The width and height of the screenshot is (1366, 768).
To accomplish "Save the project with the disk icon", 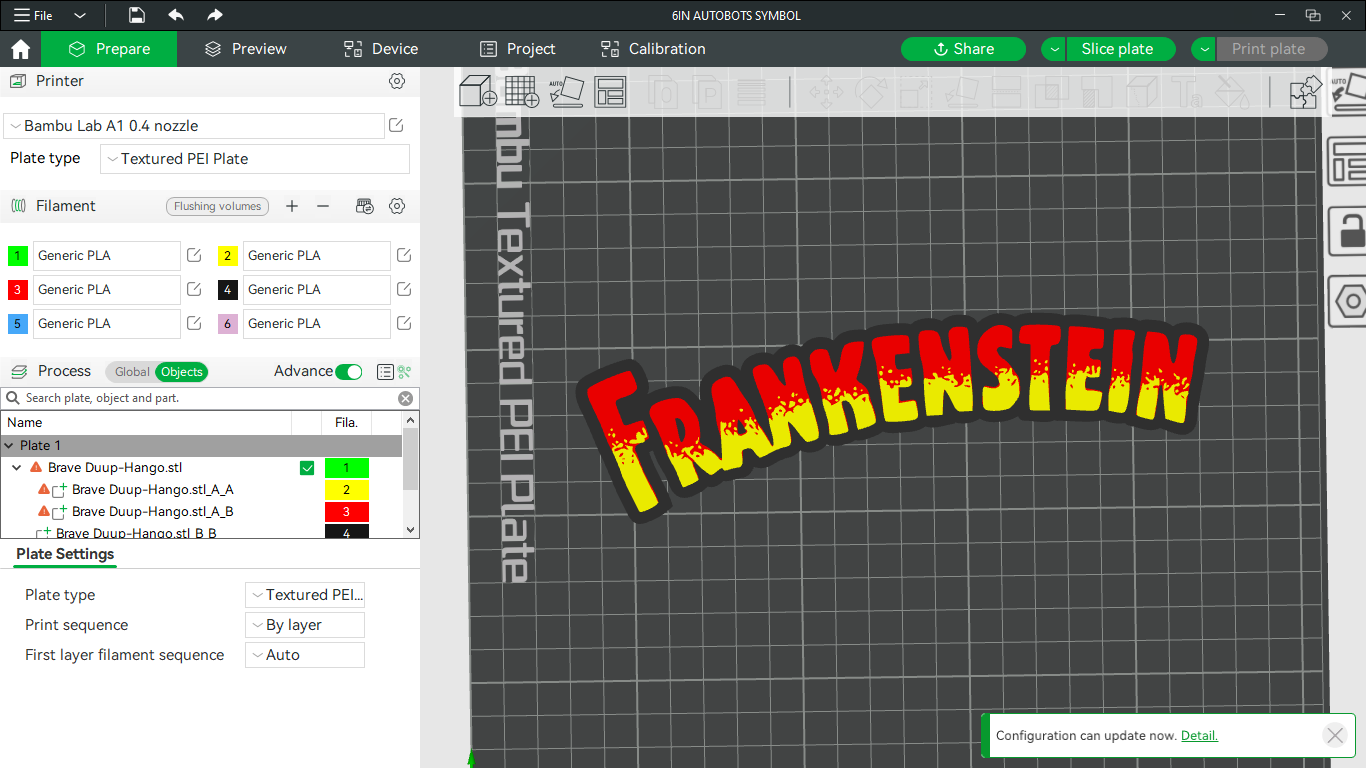I will pyautogui.click(x=137, y=15).
